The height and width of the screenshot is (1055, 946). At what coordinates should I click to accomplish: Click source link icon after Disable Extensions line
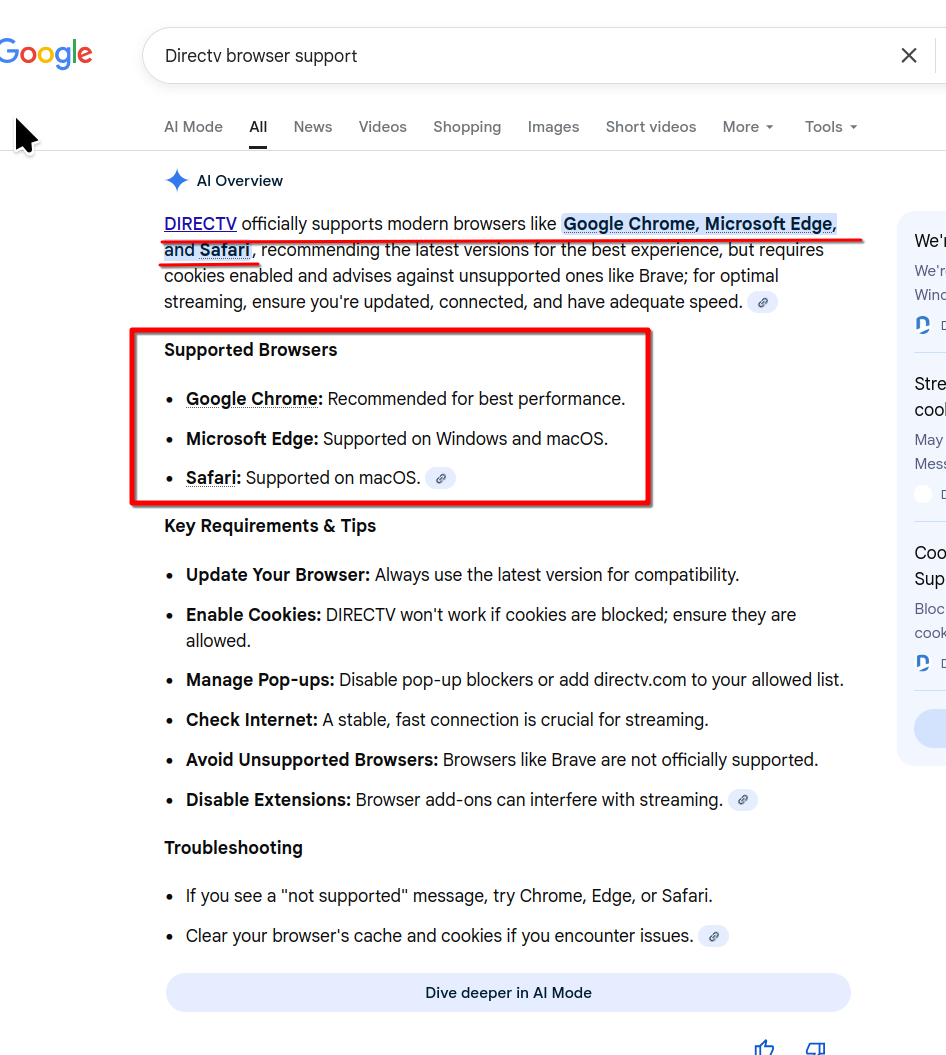pyautogui.click(x=743, y=800)
